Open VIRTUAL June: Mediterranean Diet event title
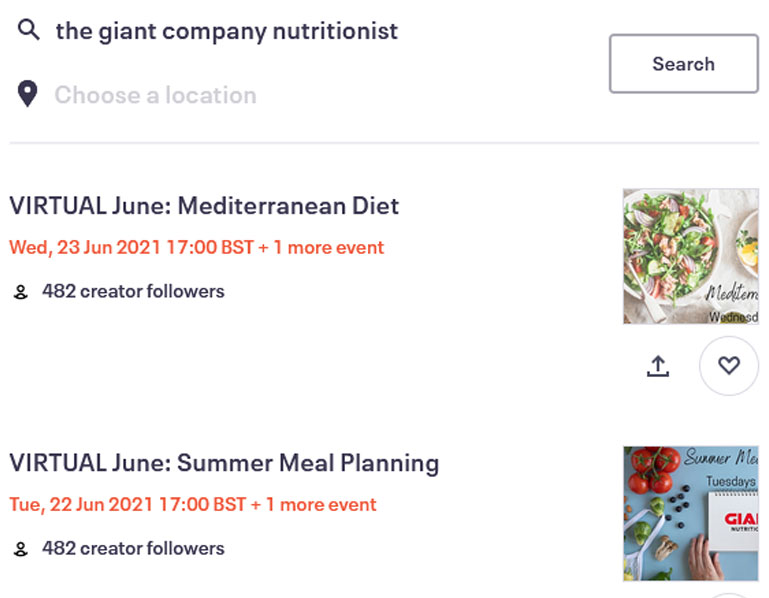Screen dimensions: 769x598 (x=204, y=205)
